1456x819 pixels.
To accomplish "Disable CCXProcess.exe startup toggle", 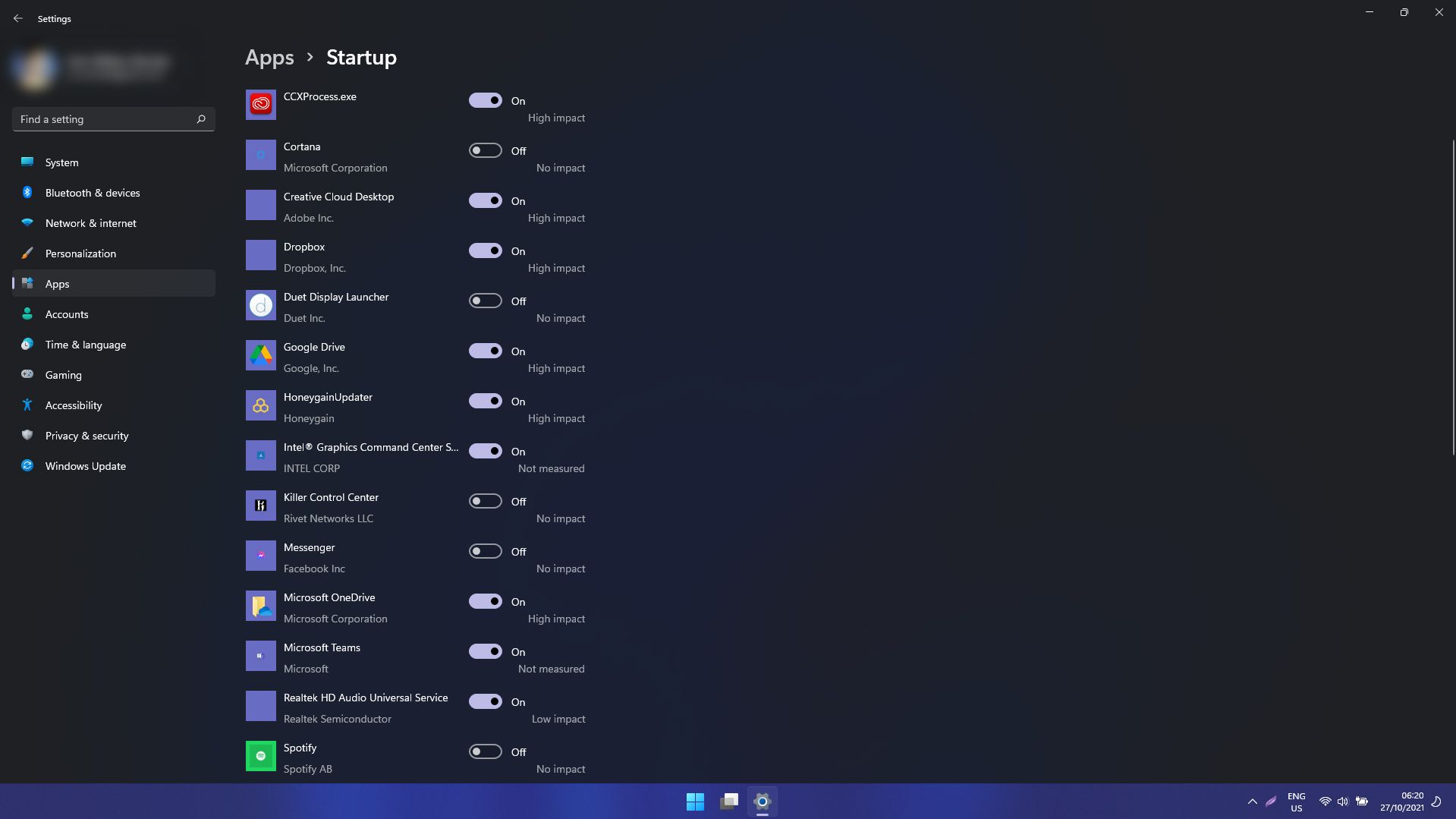I will pyautogui.click(x=486, y=100).
